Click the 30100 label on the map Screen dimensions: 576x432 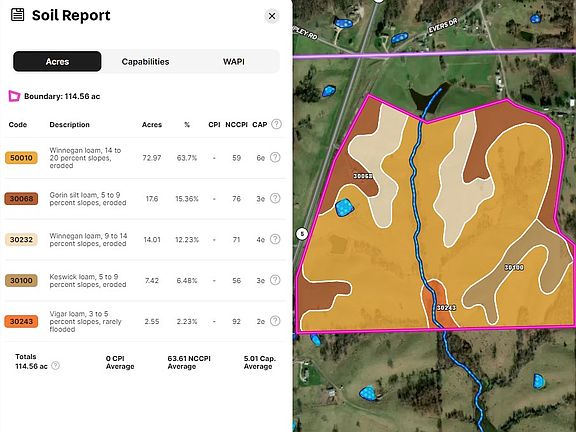pyautogui.click(x=514, y=267)
